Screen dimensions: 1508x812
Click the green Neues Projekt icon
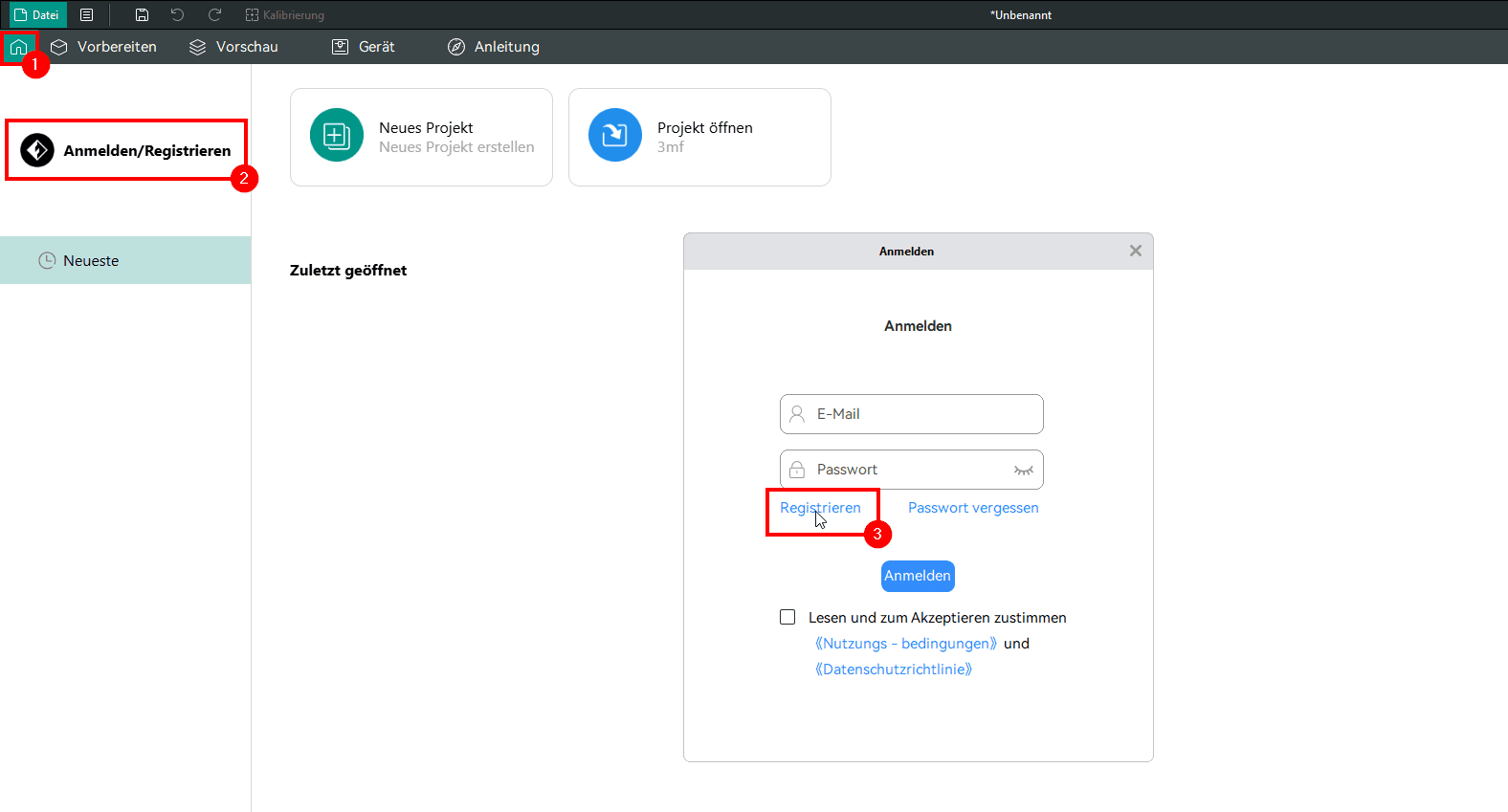[x=337, y=135]
